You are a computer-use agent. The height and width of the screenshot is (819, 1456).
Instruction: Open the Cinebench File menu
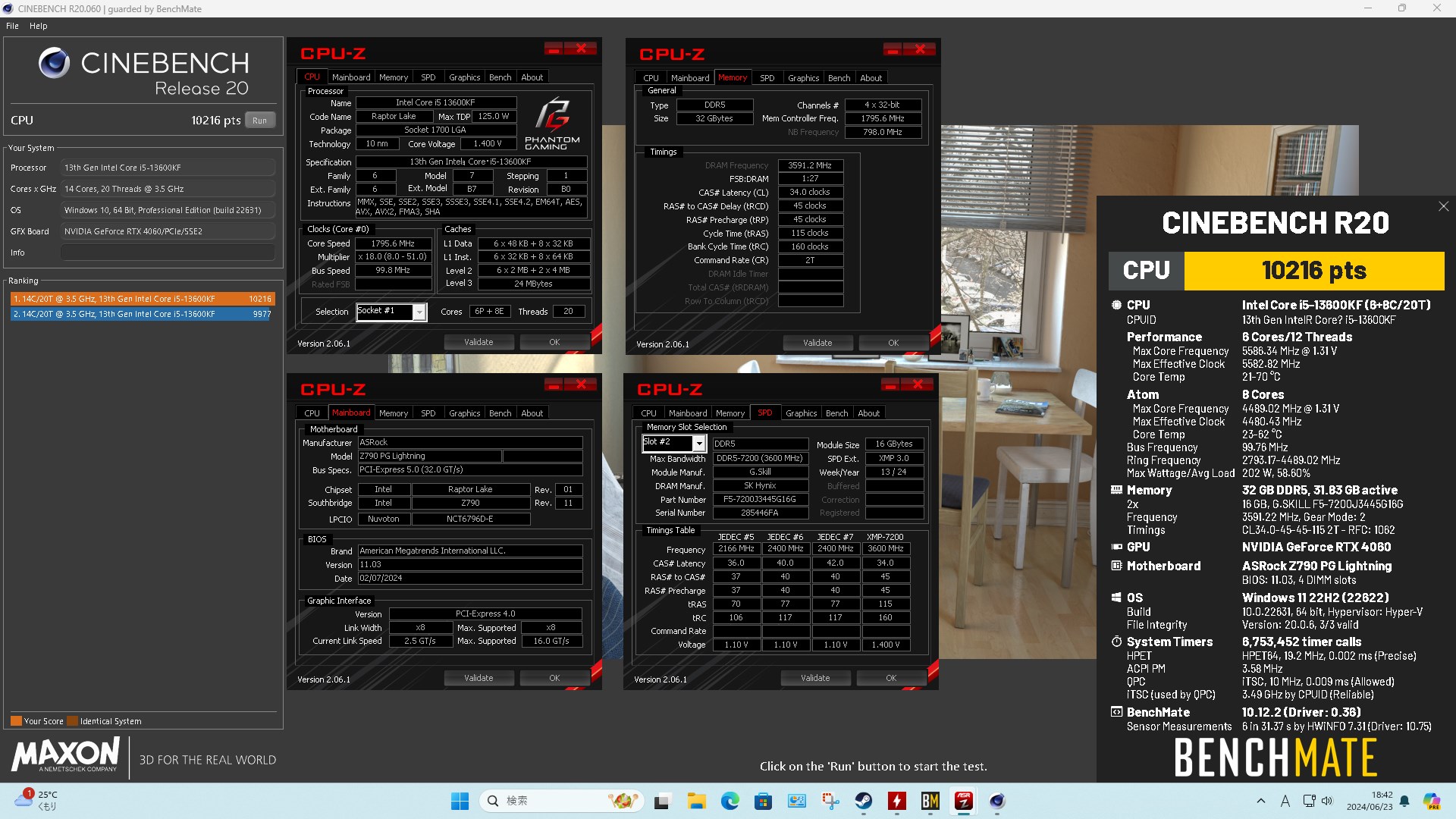pos(12,26)
